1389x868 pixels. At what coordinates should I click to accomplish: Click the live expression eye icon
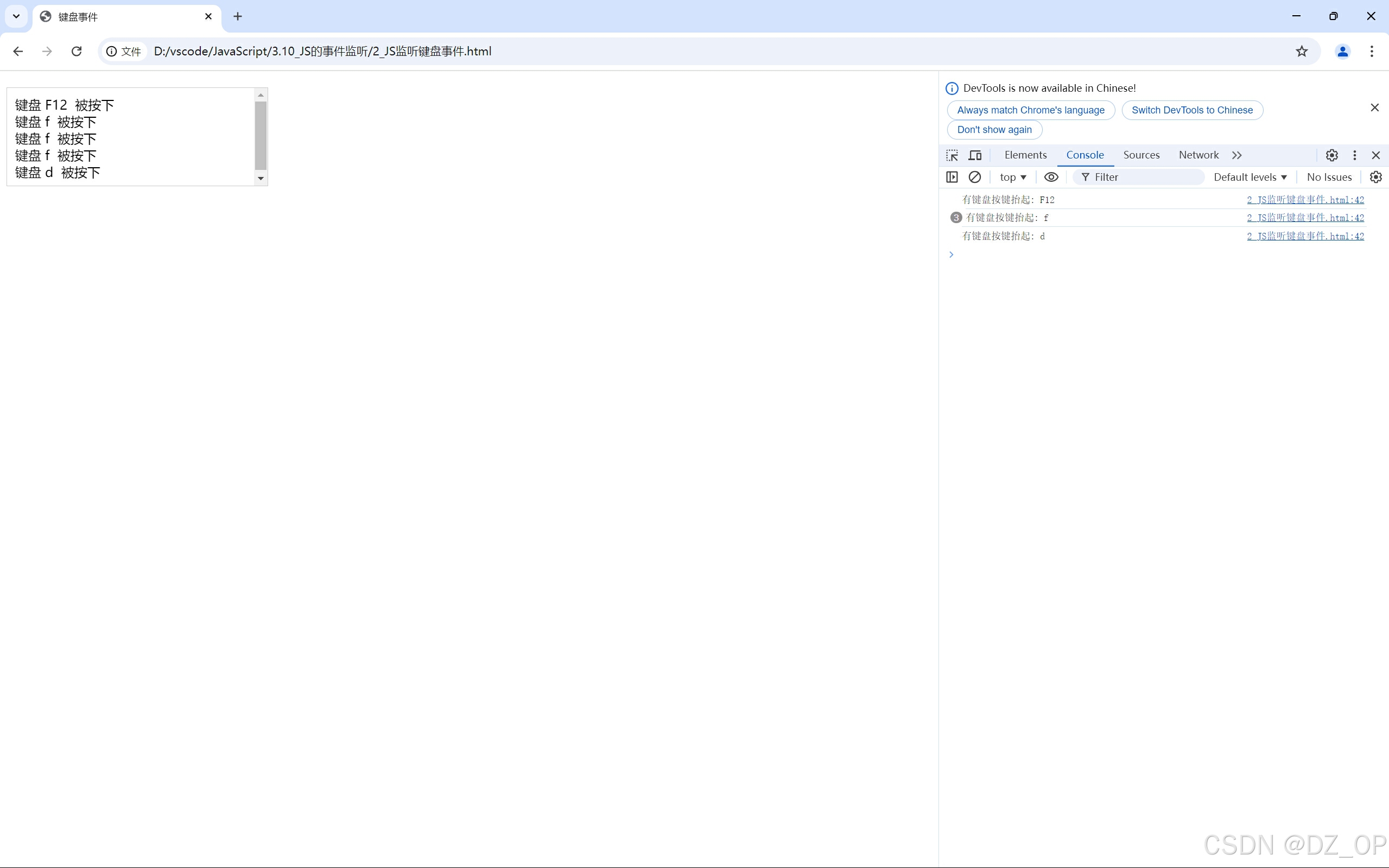(x=1051, y=177)
